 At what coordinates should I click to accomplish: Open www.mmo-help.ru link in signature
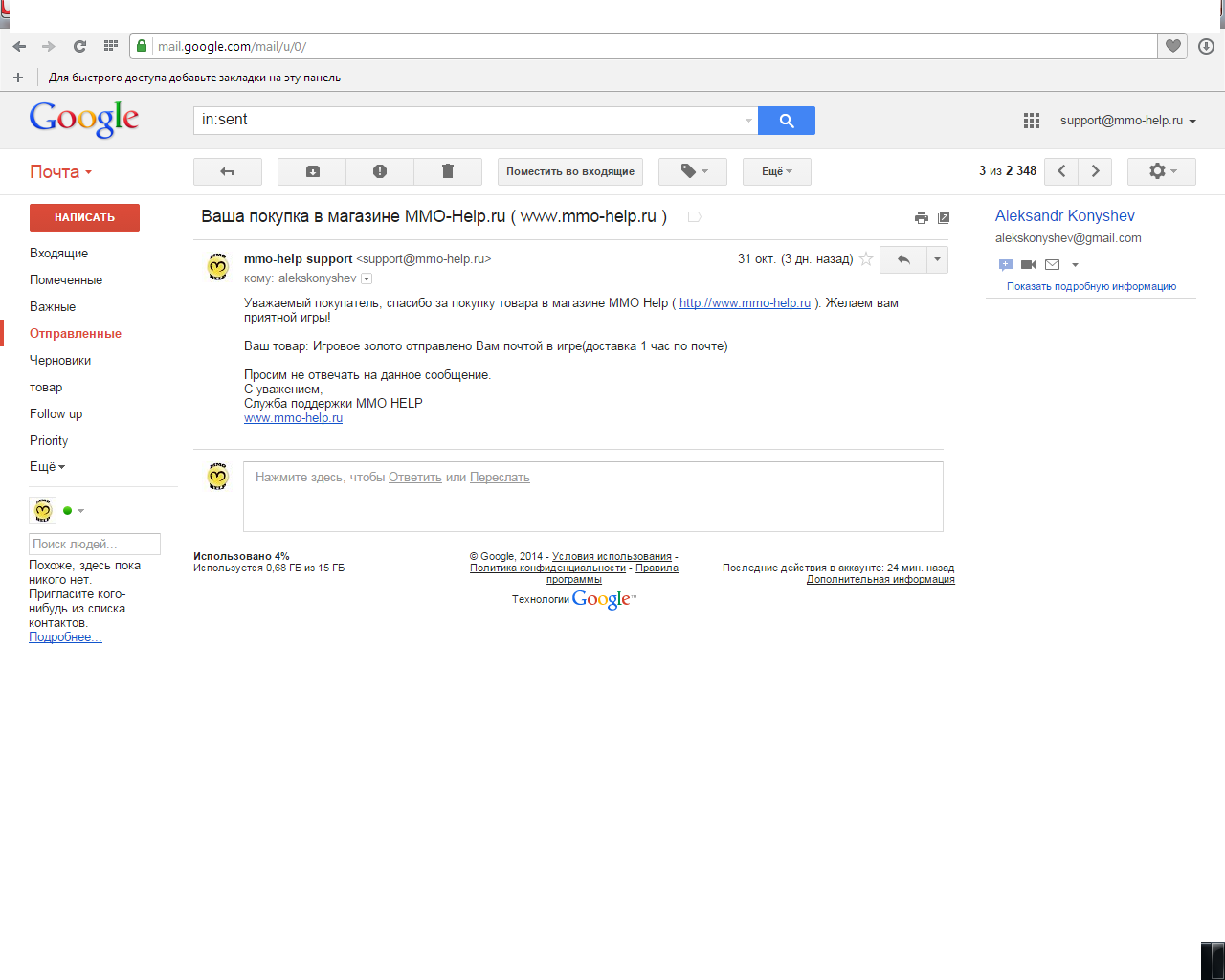click(x=293, y=418)
